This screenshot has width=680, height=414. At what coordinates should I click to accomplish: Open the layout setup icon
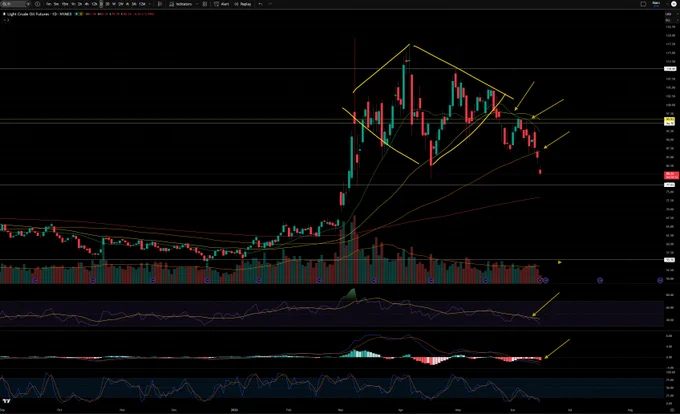click(643, 4)
